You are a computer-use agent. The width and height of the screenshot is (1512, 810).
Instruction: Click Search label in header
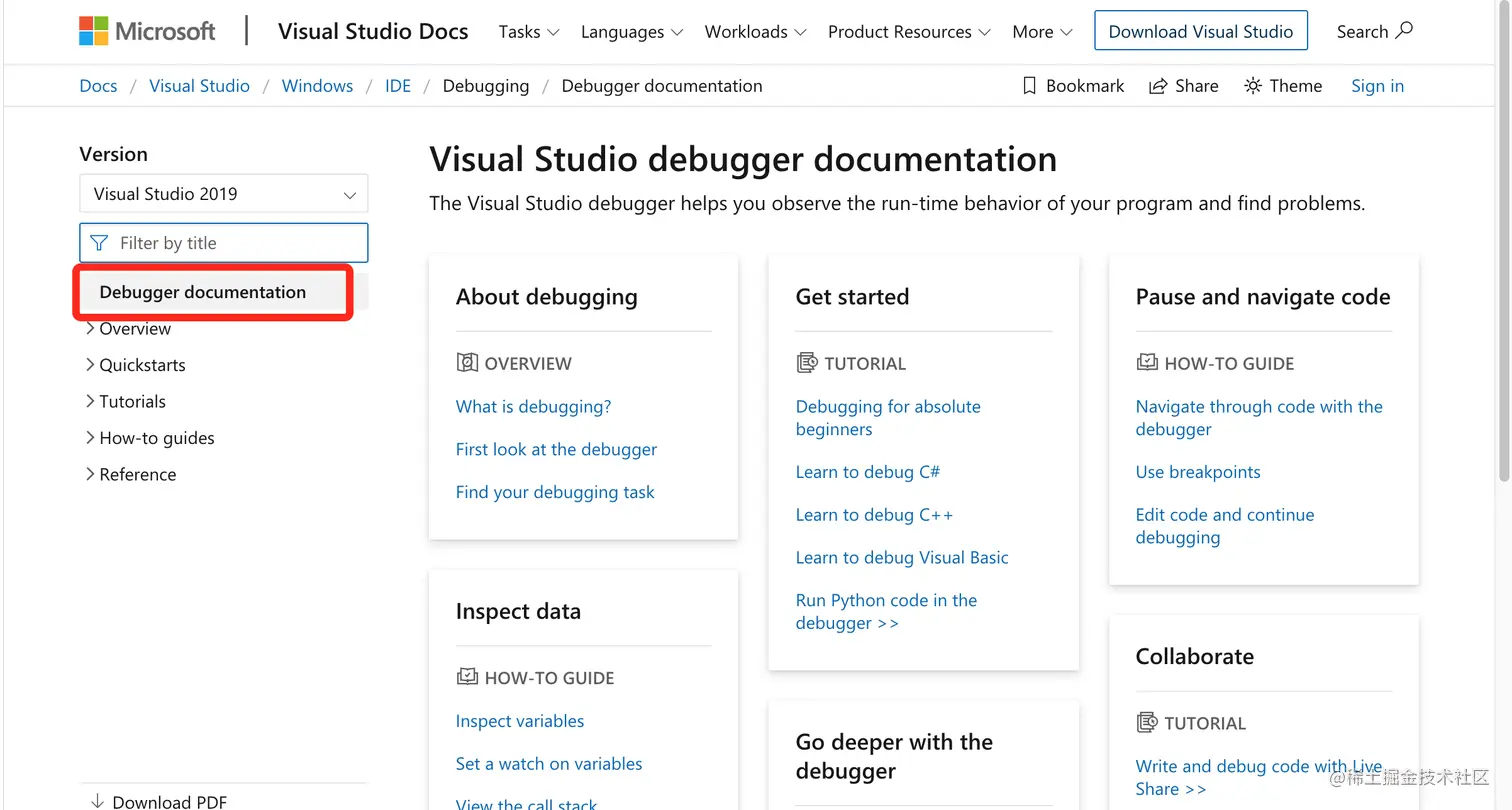point(1362,32)
